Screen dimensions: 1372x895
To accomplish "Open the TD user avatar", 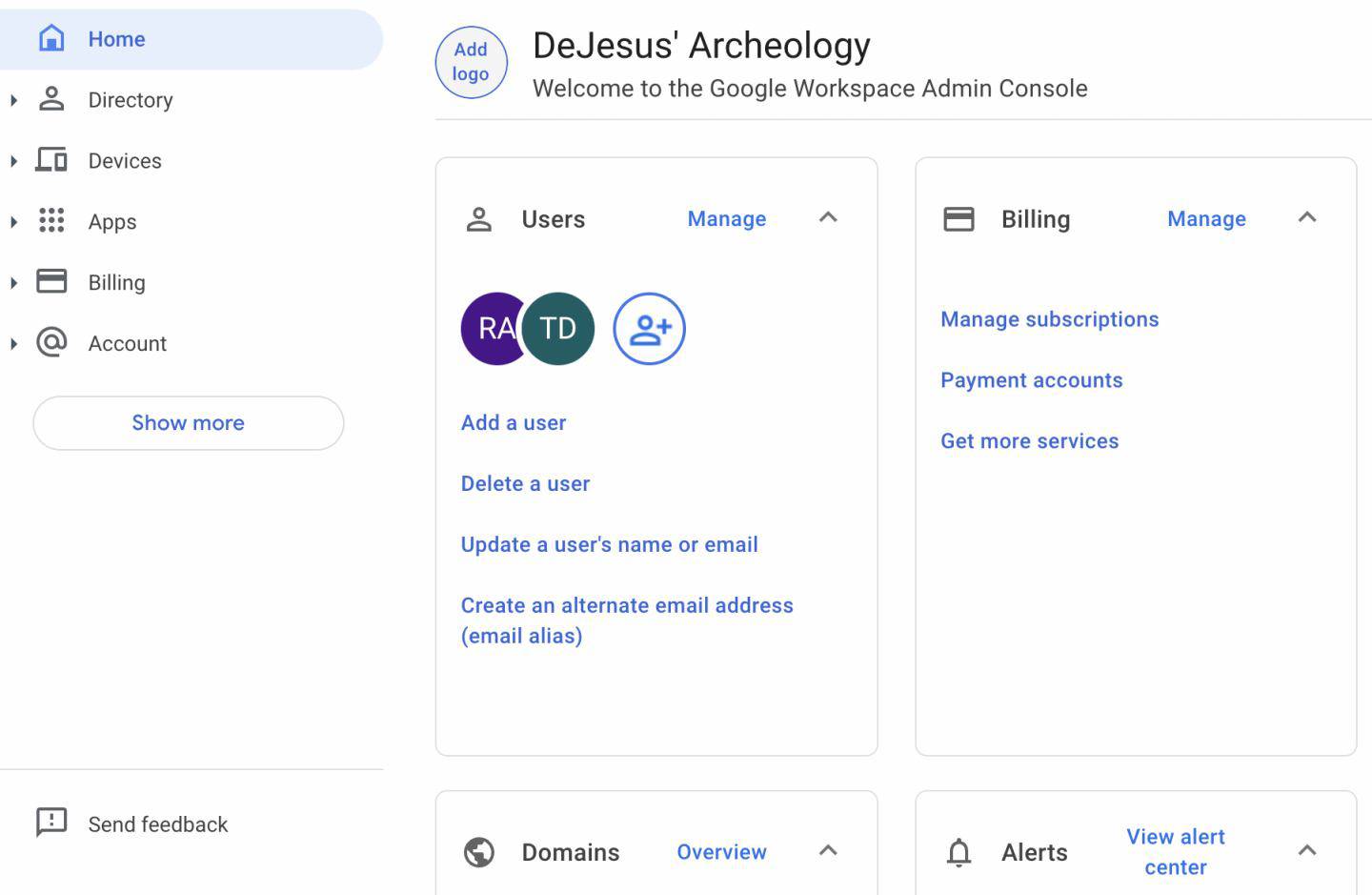I will coord(558,328).
